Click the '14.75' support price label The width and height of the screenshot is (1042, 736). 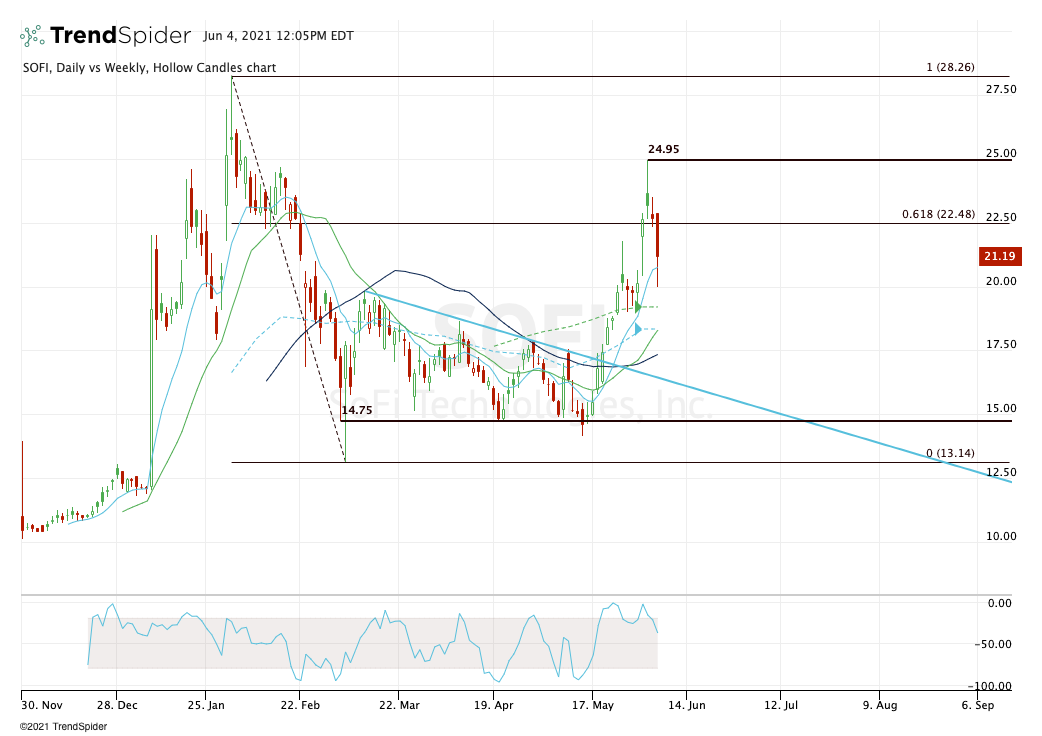[x=357, y=411]
